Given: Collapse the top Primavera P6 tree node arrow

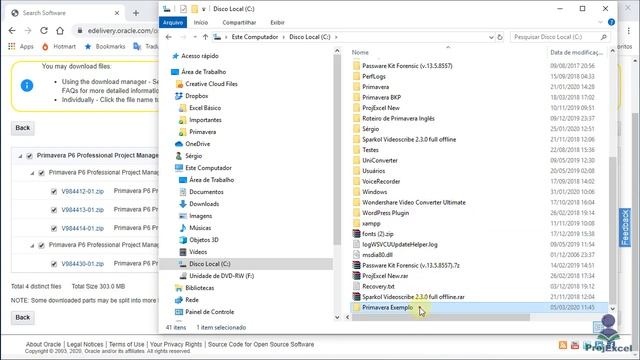Looking at the screenshot, I should click(20, 156).
